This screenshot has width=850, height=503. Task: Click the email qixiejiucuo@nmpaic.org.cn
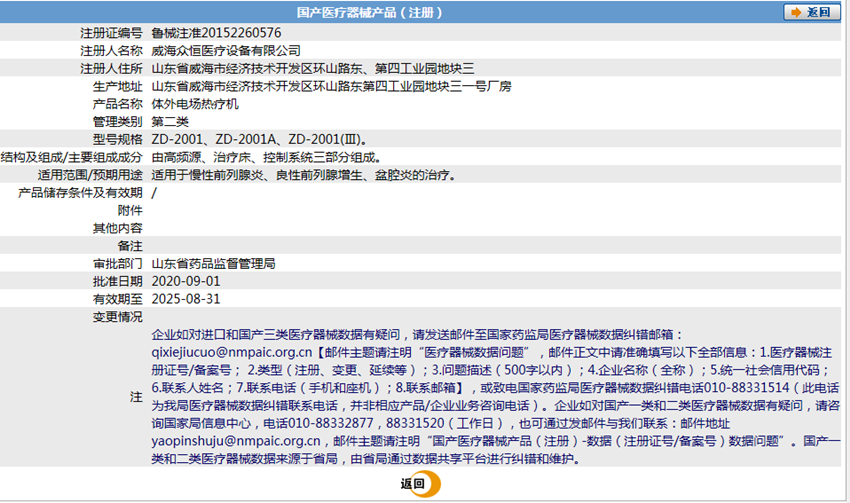(232, 352)
